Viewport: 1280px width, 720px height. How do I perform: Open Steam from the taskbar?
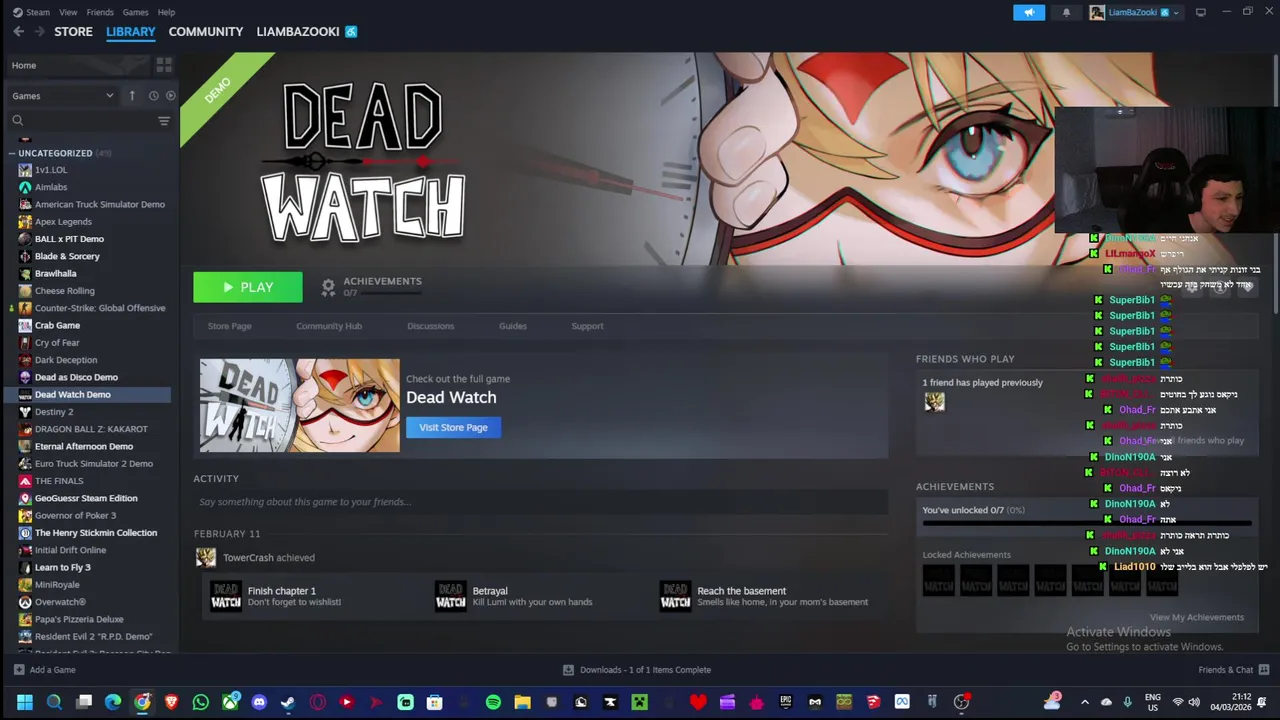(x=288, y=702)
